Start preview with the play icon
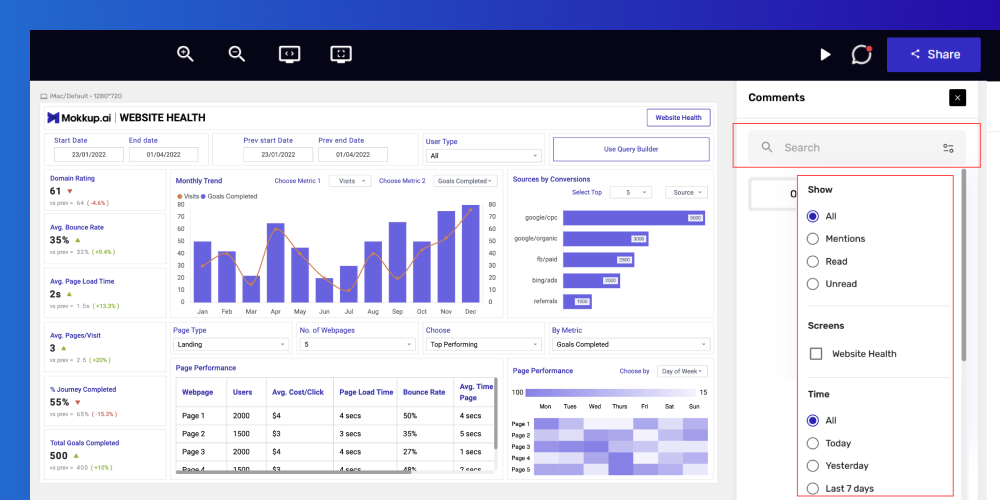 (825, 55)
